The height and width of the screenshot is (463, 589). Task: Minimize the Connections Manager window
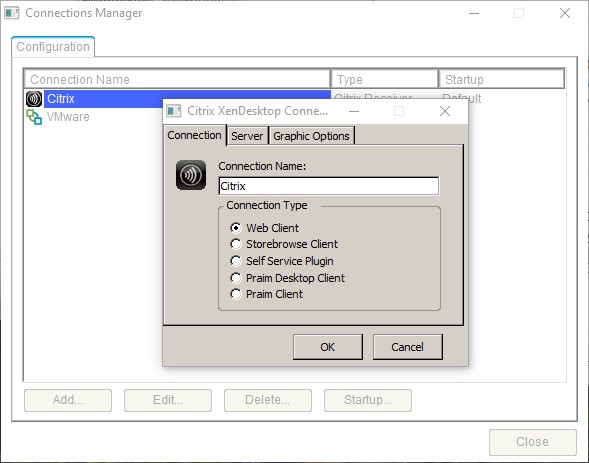474,14
